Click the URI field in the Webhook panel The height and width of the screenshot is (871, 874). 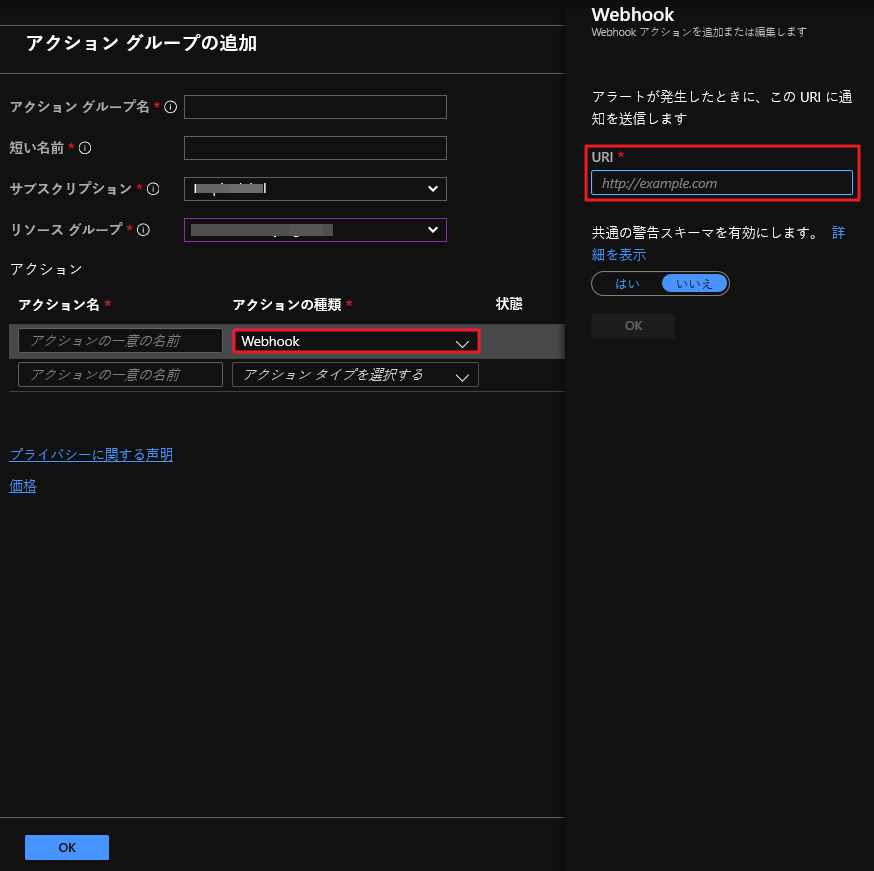[721, 183]
